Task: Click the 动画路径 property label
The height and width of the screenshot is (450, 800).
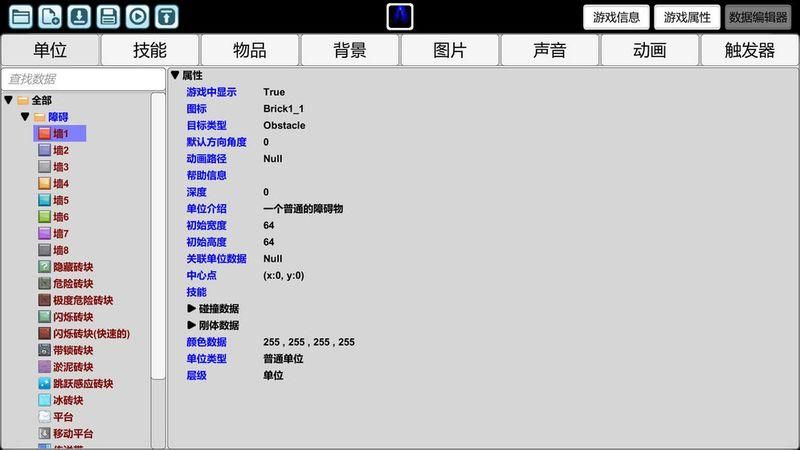Action: click(x=206, y=159)
